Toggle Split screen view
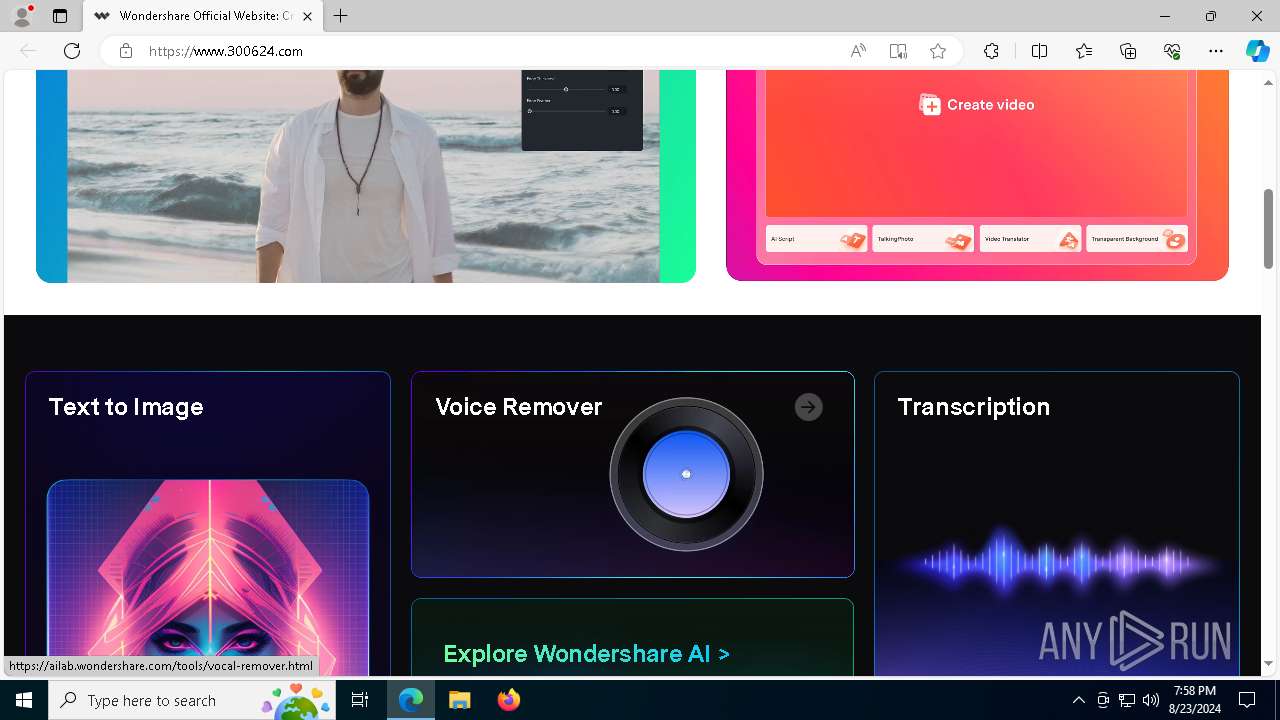The height and width of the screenshot is (720, 1280). [1039, 51]
